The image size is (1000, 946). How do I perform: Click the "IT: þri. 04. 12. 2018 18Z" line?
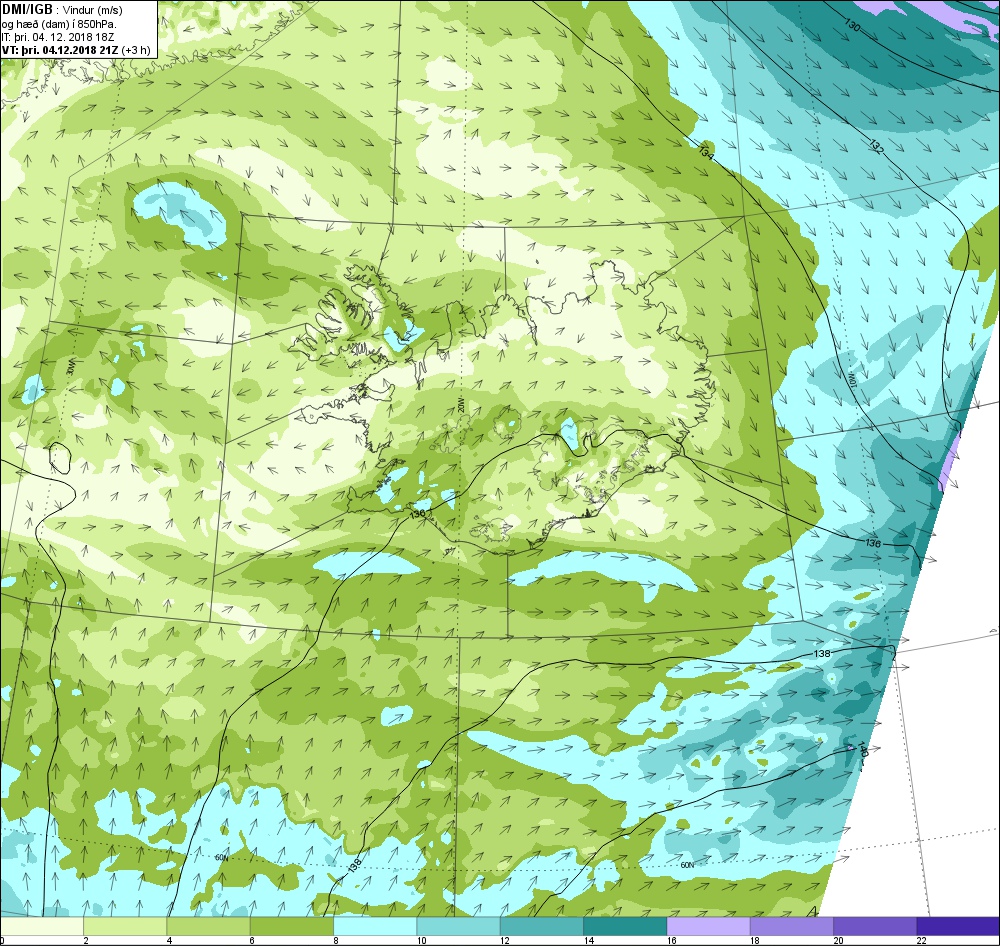click(x=57, y=36)
